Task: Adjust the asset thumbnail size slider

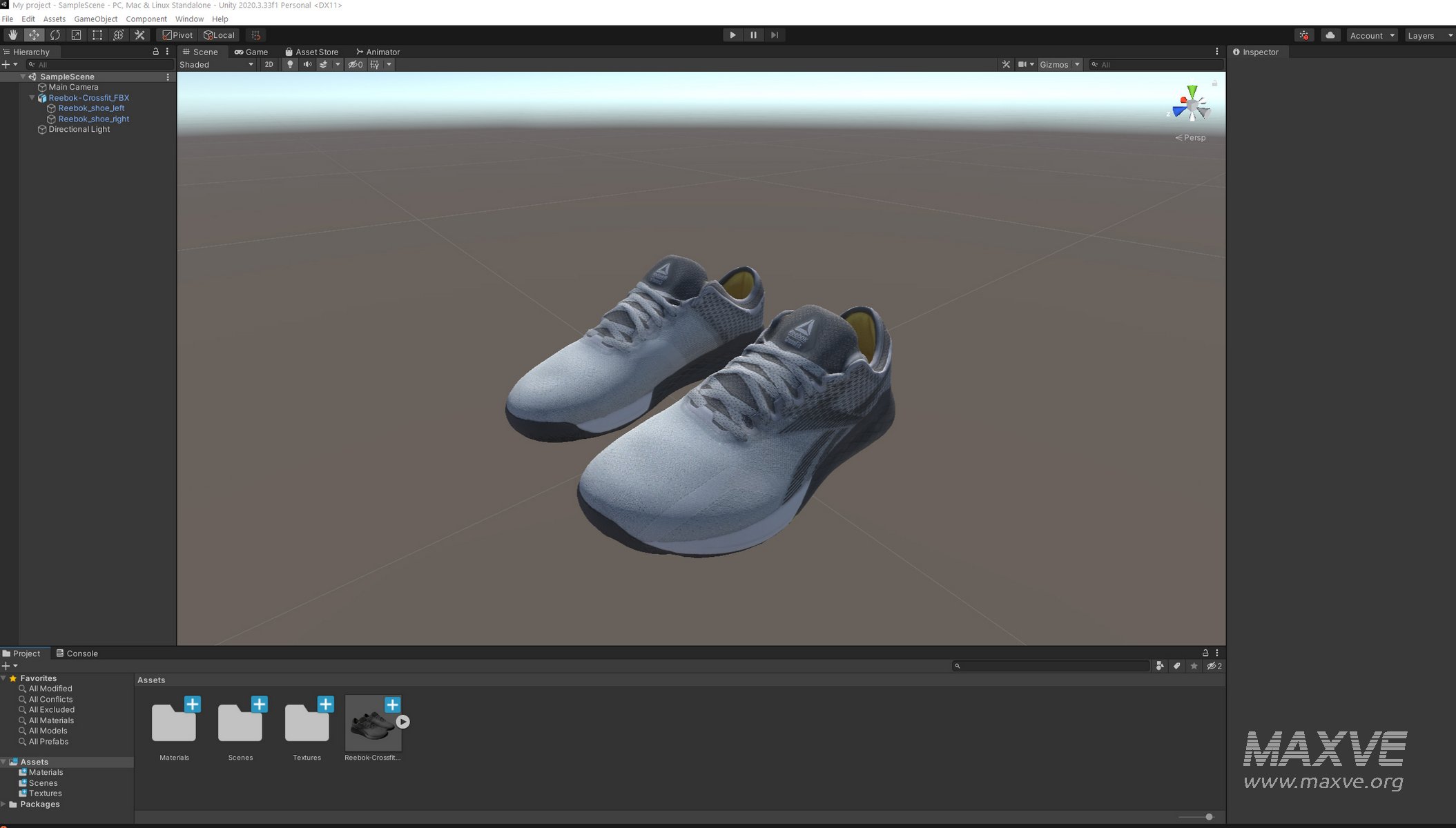Action: pyautogui.click(x=1209, y=817)
